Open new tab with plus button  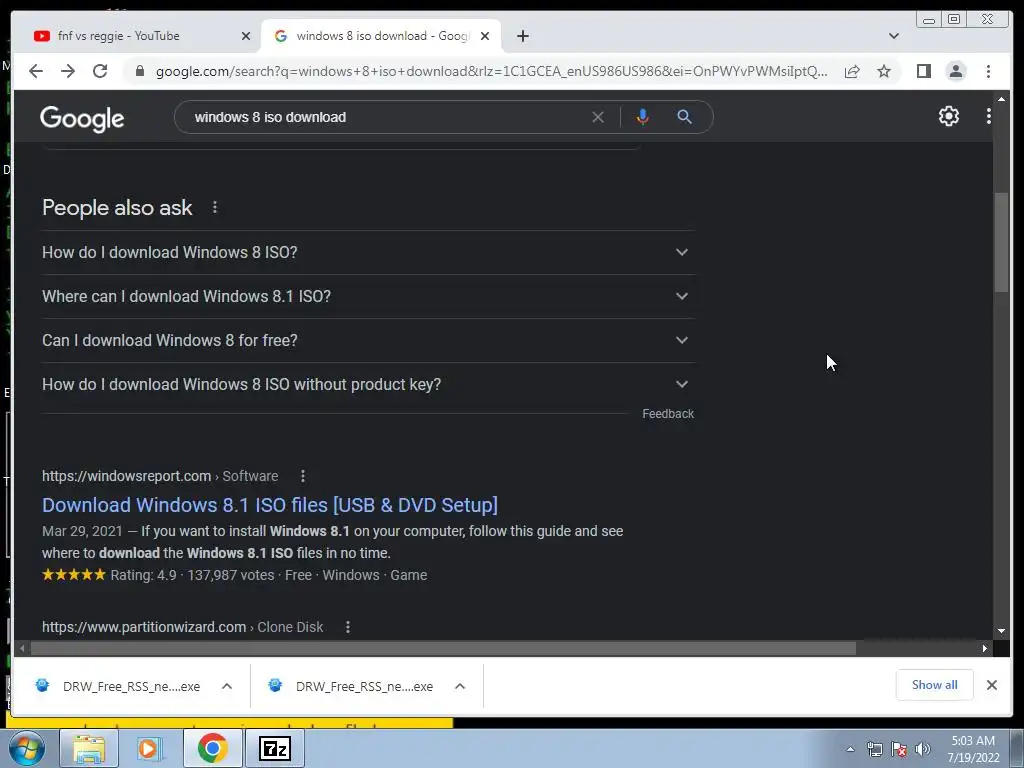[522, 36]
